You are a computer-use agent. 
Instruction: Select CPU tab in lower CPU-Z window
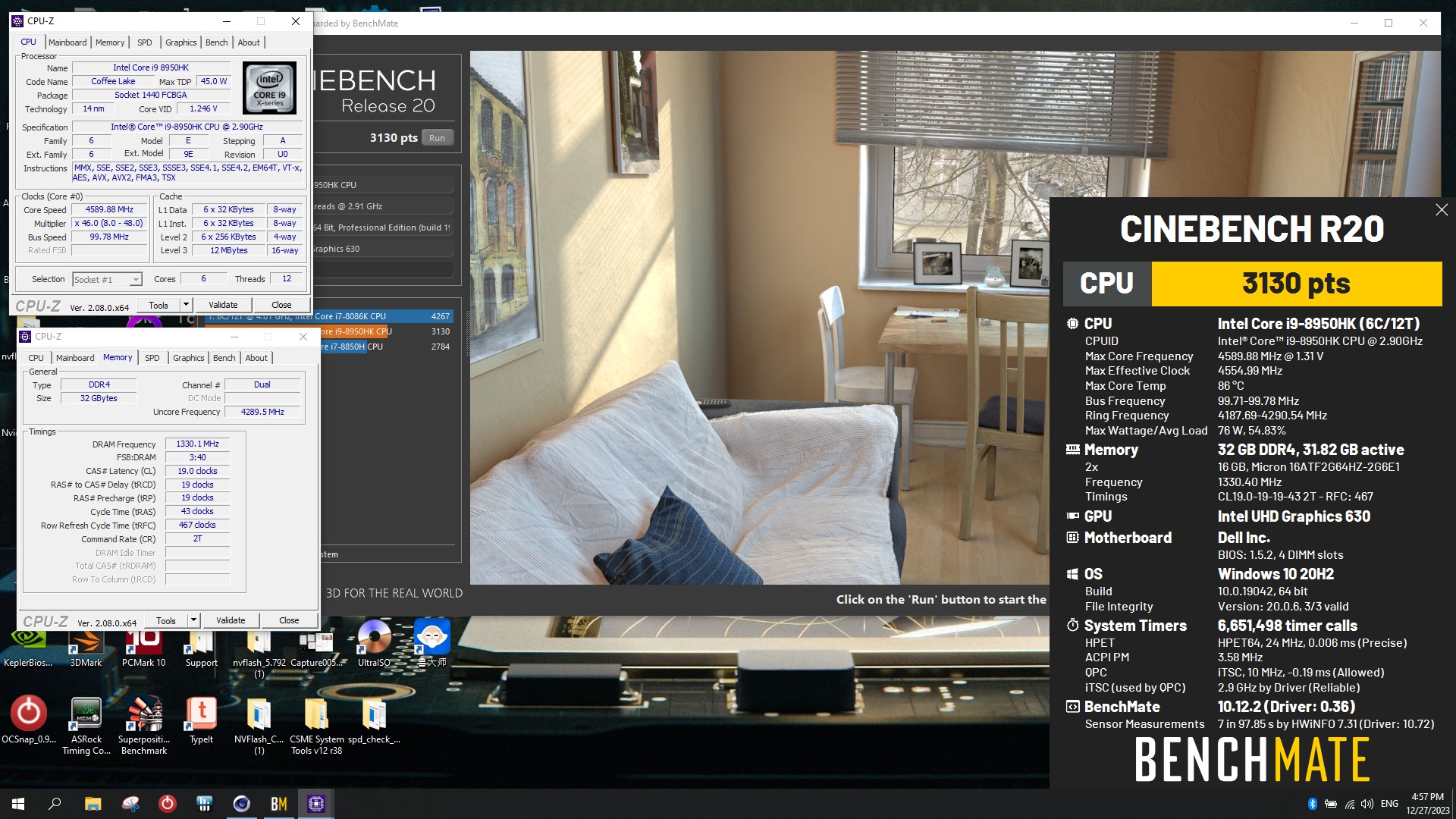point(36,358)
